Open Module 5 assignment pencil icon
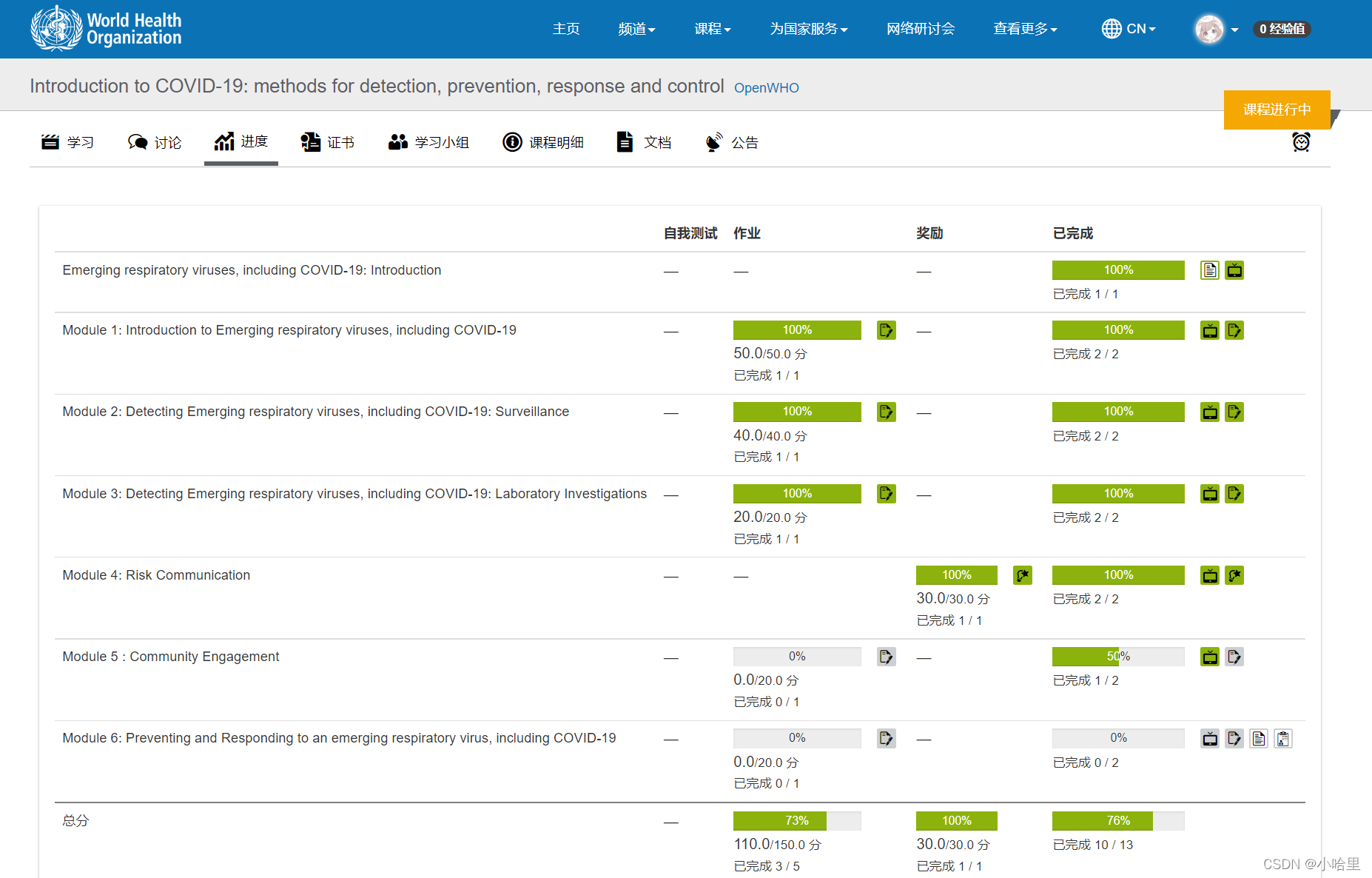Screen dimensions: 1372x878 886,657
